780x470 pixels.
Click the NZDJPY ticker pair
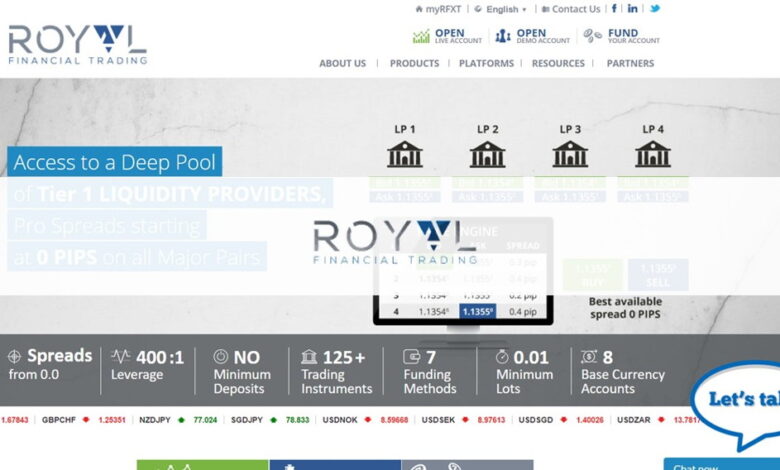(x=155, y=420)
